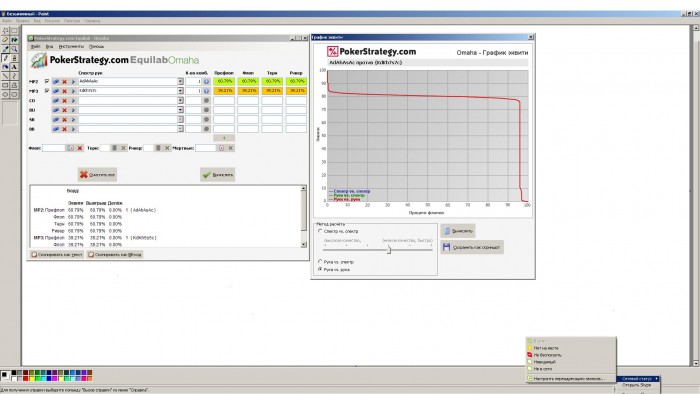Clear the flop cards with the red X
This screenshot has height=394, width=700.
(80, 148)
